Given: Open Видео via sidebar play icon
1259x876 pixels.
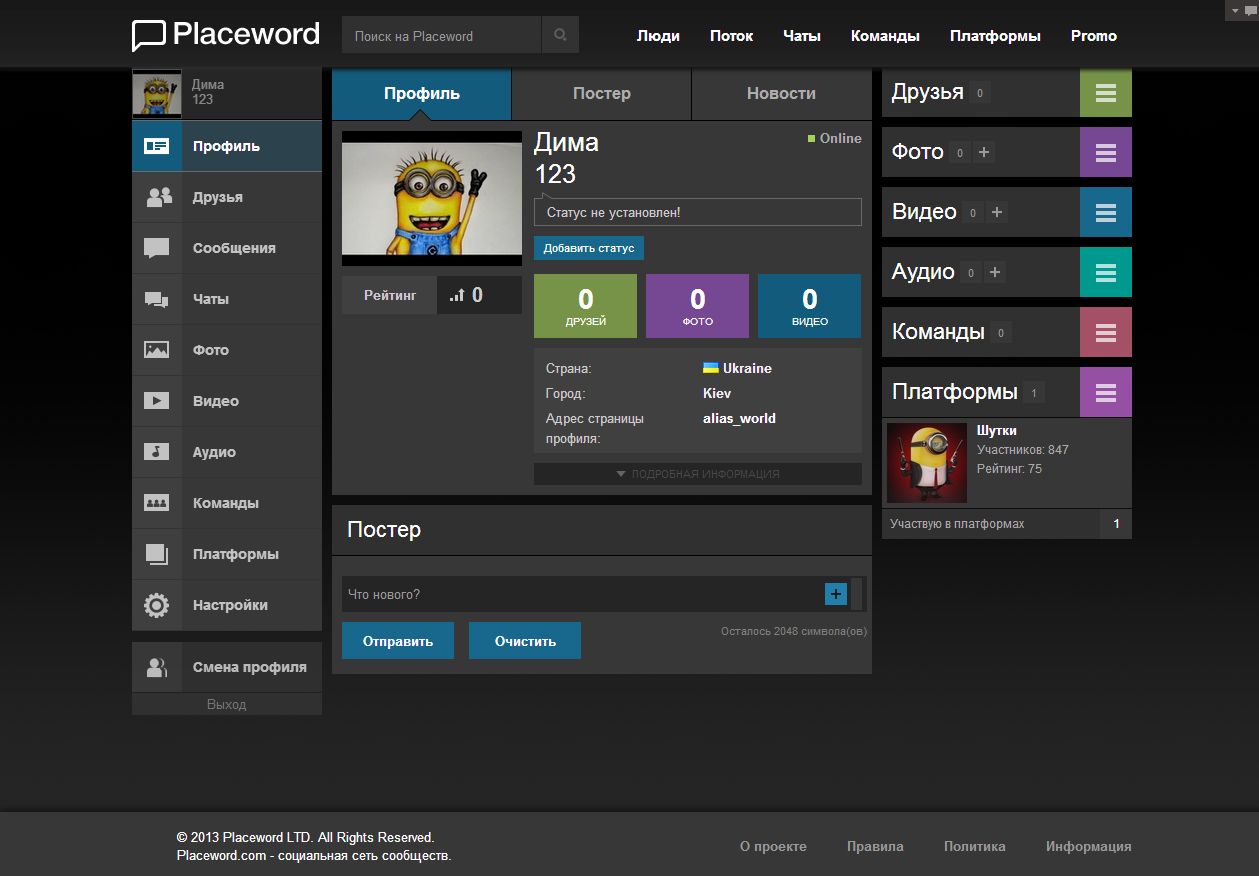Looking at the screenshot, I should tap(157, 401).
